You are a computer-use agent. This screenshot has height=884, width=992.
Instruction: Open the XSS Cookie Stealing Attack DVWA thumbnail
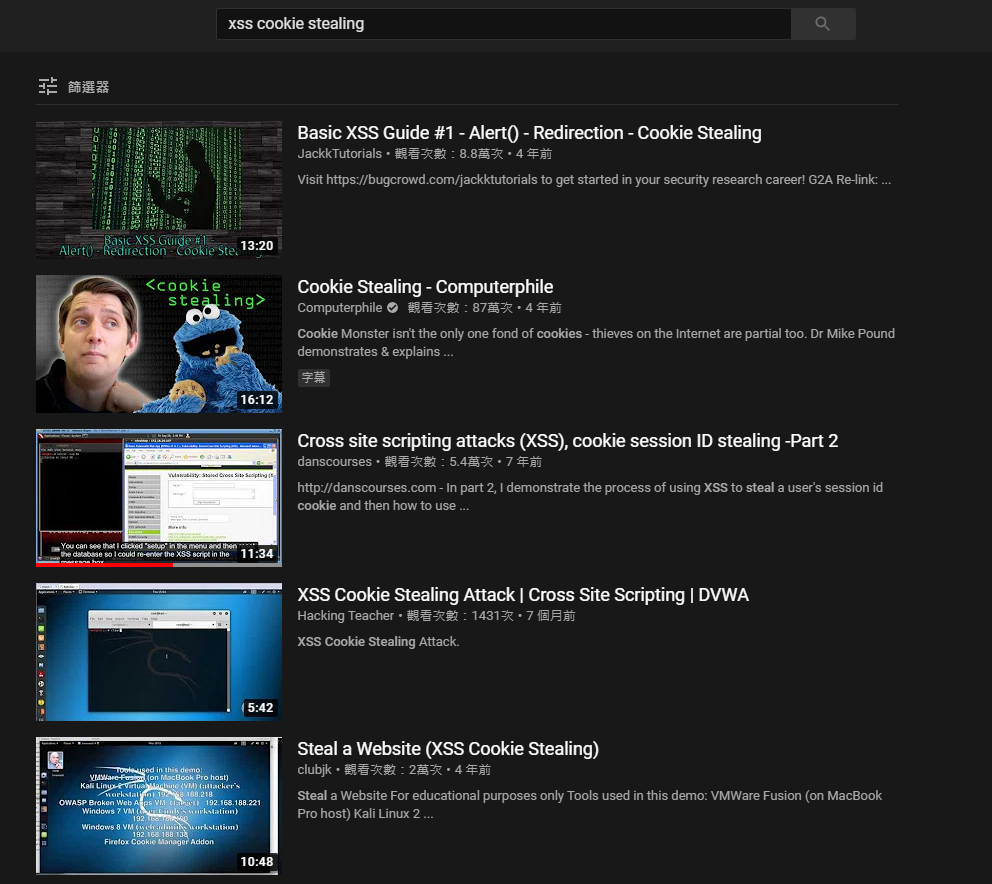tap(159, 652)
